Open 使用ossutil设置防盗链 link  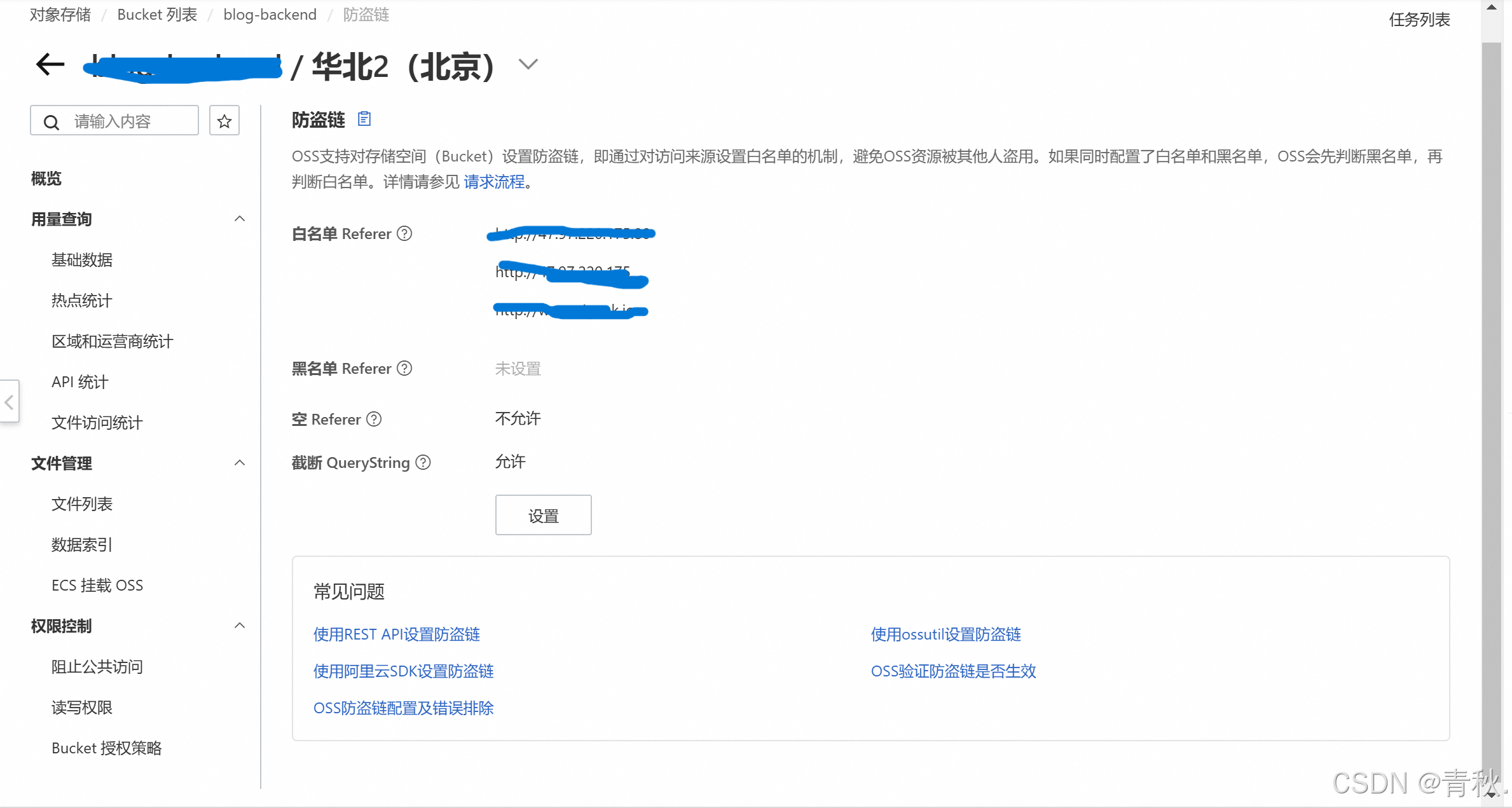(x=945, y=634)
